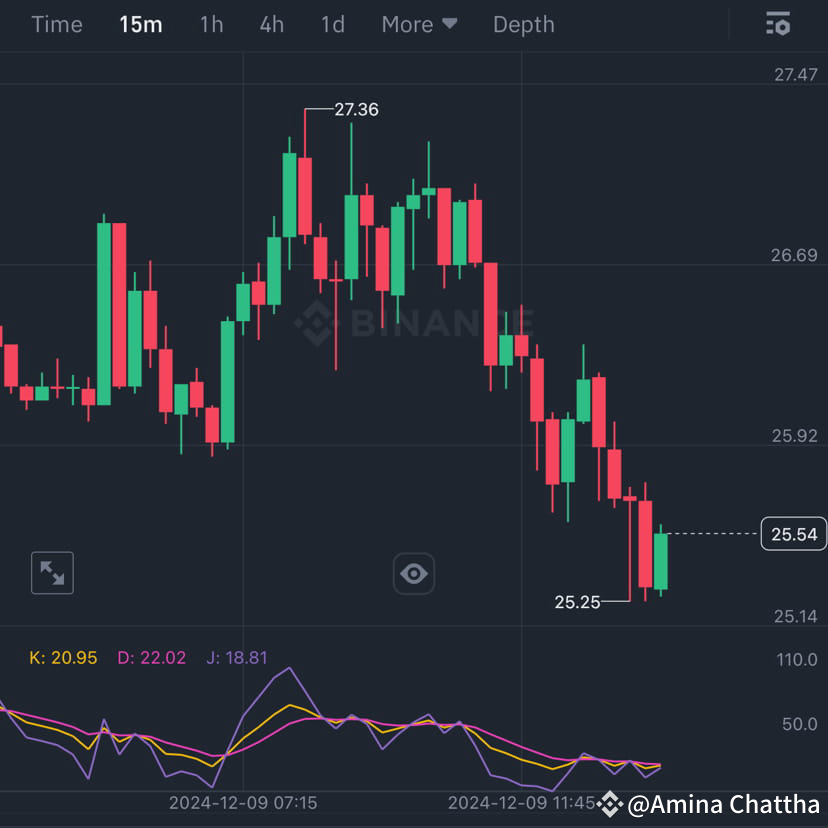Click the 27.36 high price annotation
Screen dimensions: 828x828
(x=356, y=110)
